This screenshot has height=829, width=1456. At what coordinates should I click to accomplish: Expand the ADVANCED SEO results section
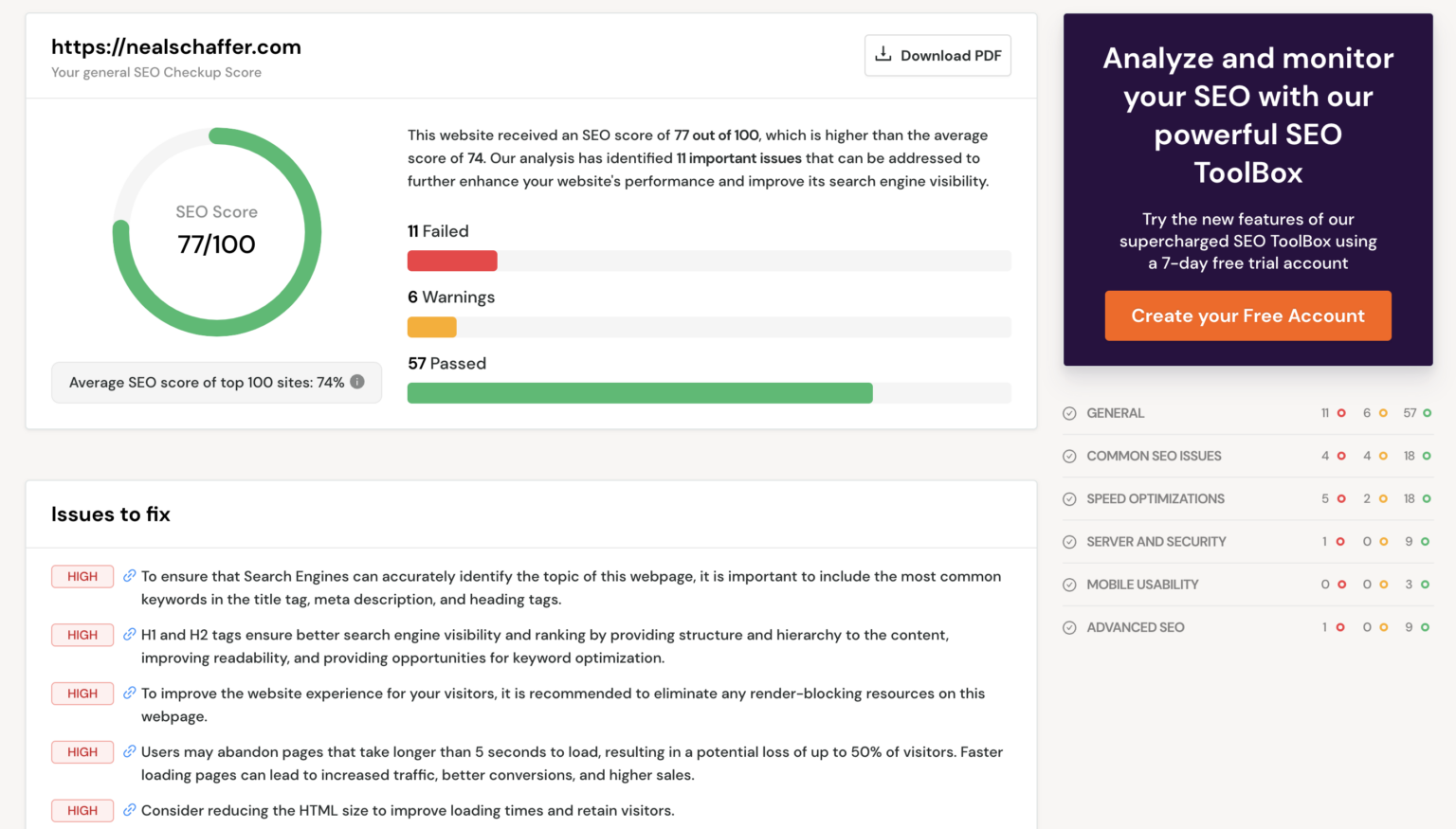click(1136, 626)
